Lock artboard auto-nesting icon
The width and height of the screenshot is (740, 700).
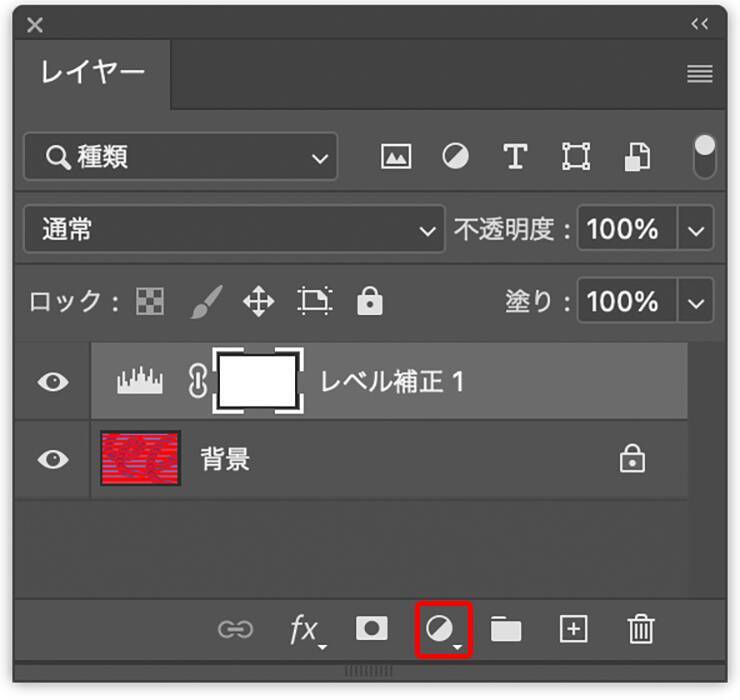pyautogui.click(x=315, y=301)
